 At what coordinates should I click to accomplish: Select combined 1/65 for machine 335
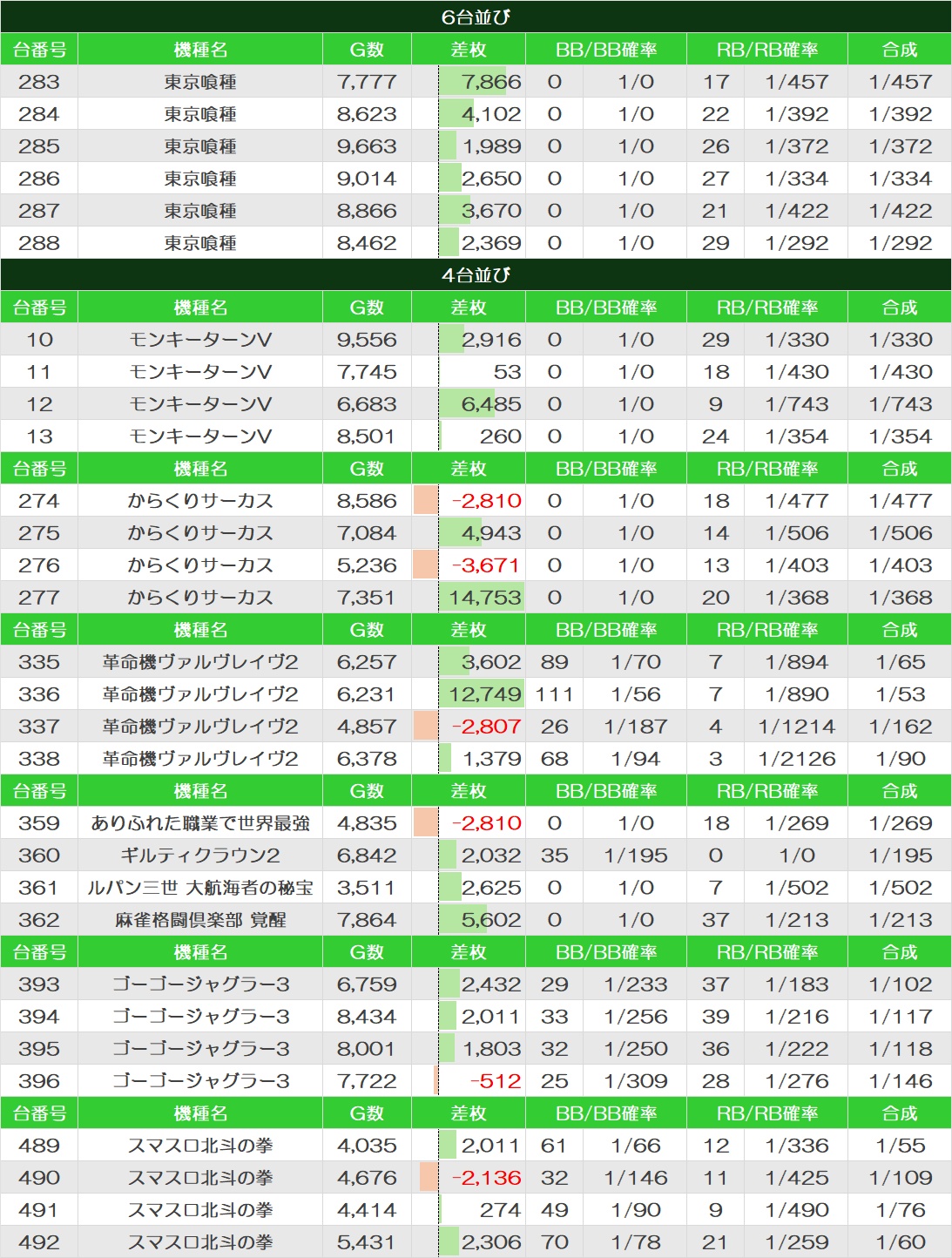(x=901, y=662)
